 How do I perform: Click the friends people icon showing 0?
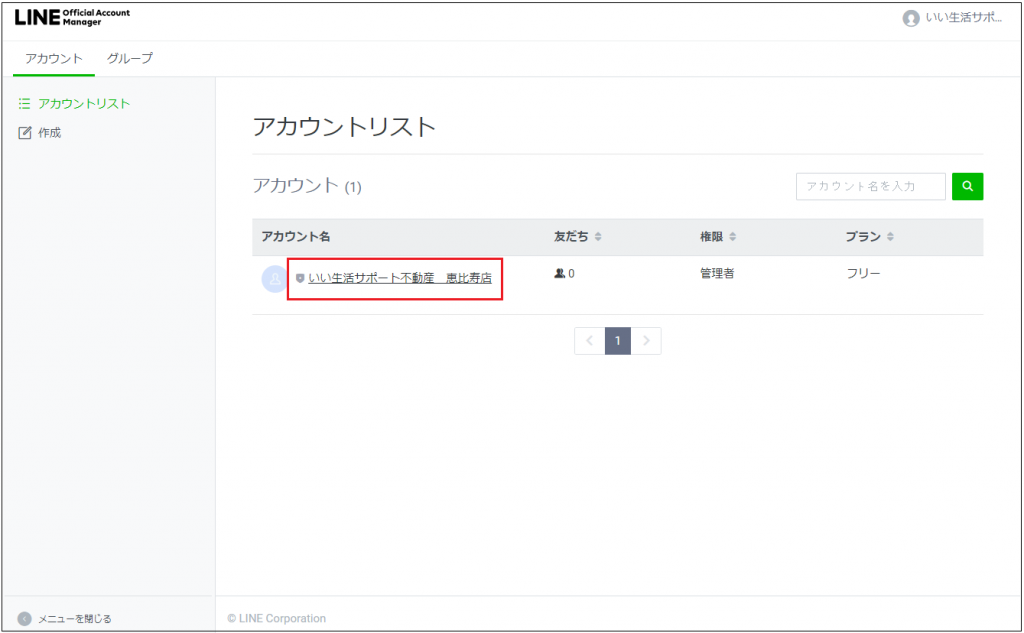pos(559,274)
